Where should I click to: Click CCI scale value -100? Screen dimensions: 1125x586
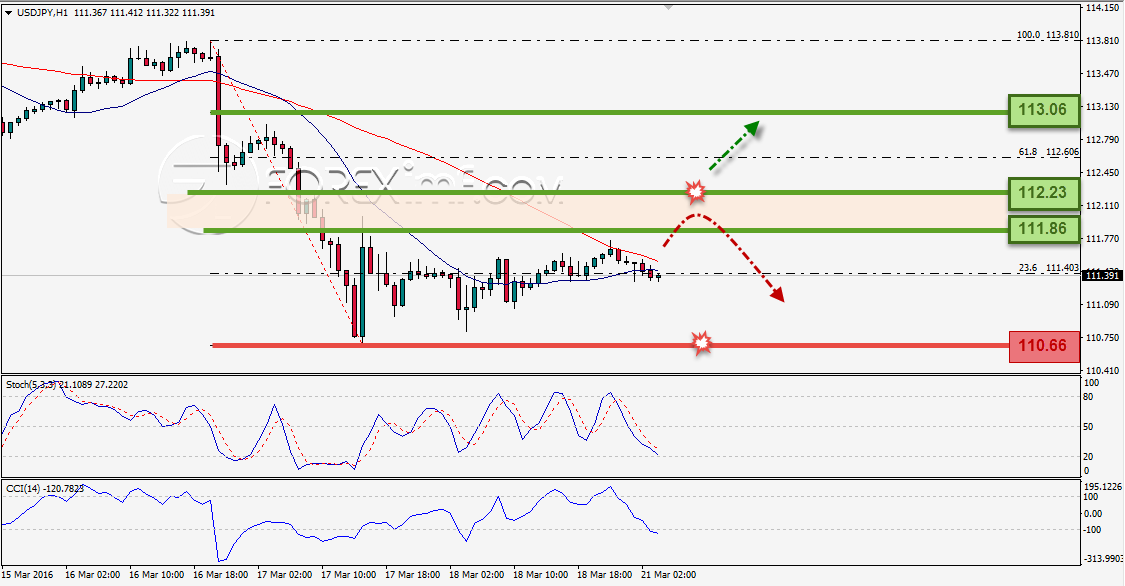[x=1093, y=530]
